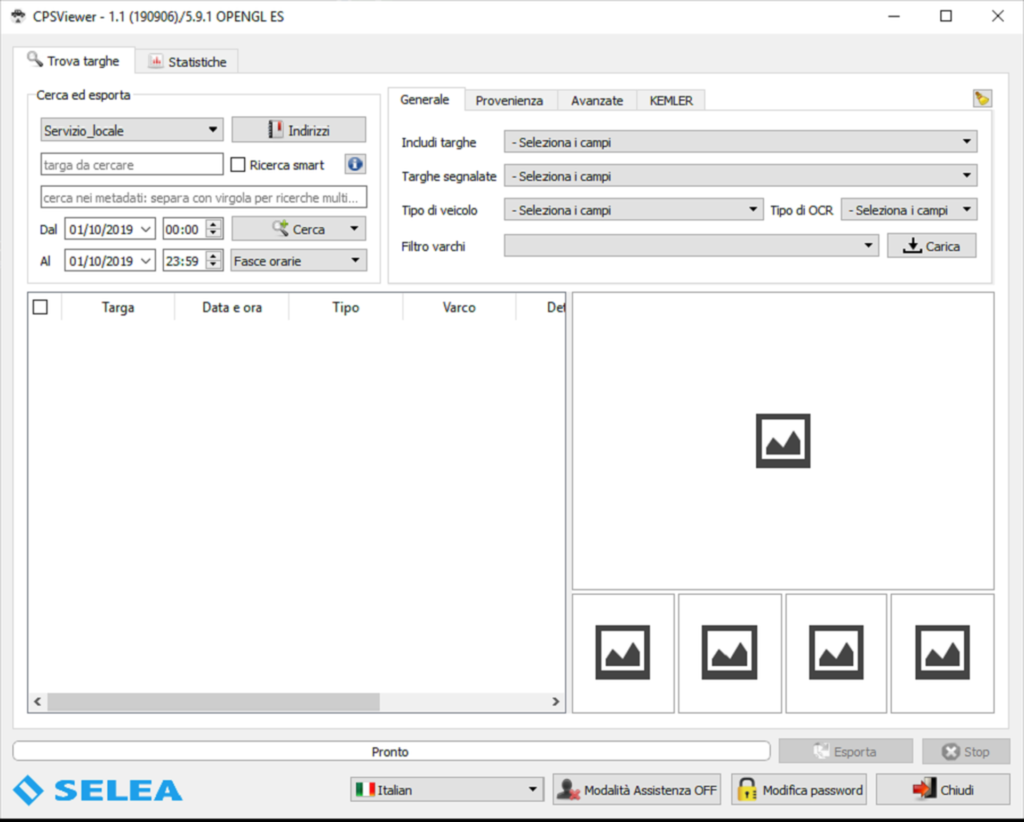1024x822 pixels.
Task: Open the Filtro varchi dropdown
Action: (691, 245)
